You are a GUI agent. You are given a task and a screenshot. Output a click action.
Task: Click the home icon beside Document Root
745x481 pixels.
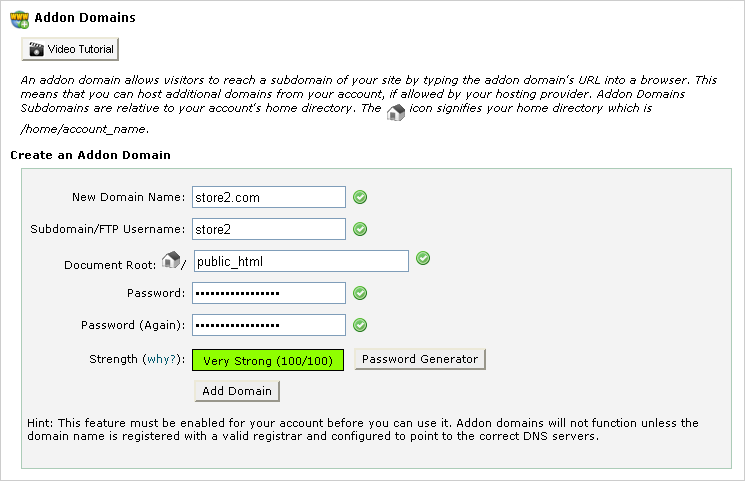click(171, 260)
